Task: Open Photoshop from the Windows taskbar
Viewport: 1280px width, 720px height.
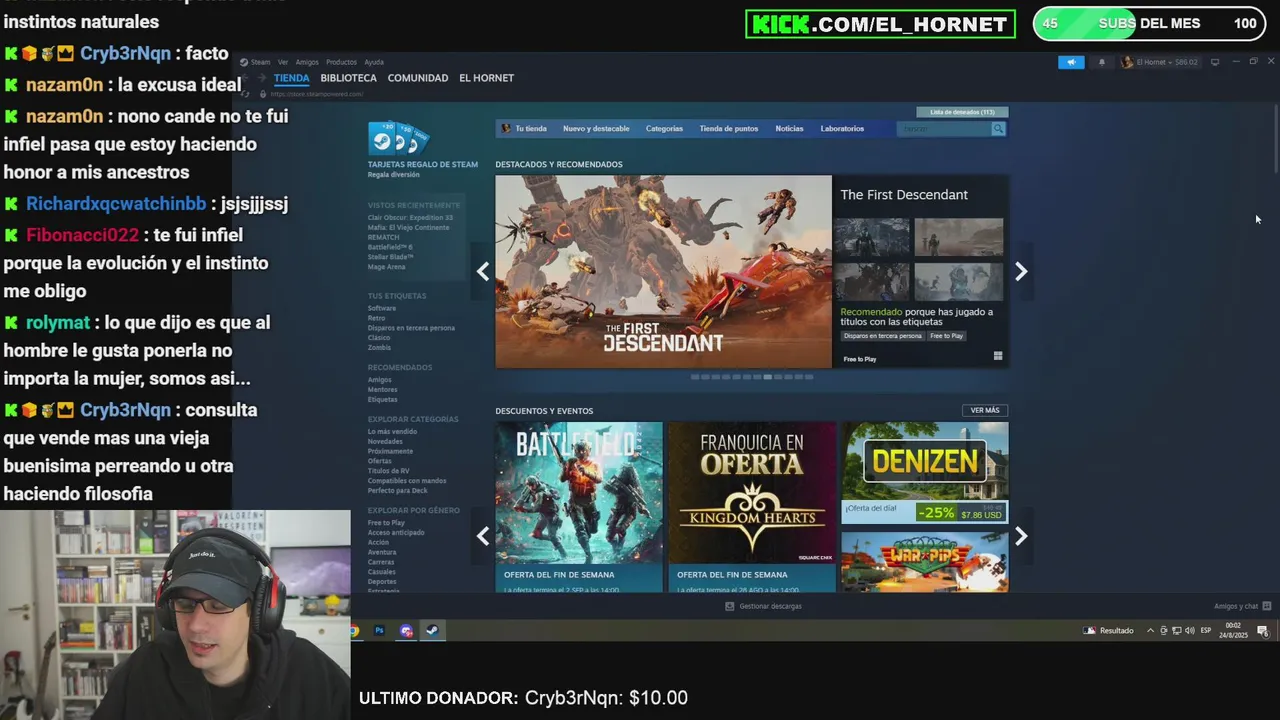Action: [379, 631]
